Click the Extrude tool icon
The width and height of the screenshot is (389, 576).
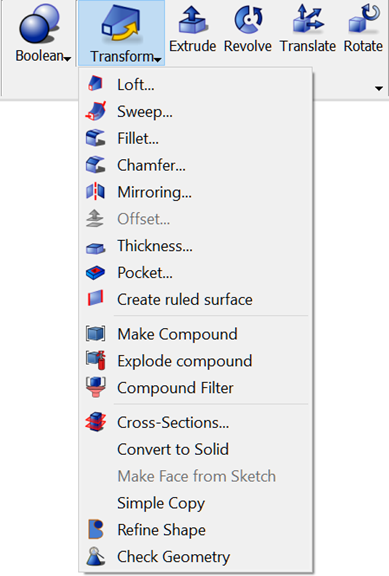pyautogui.click(x=193, y=19)
